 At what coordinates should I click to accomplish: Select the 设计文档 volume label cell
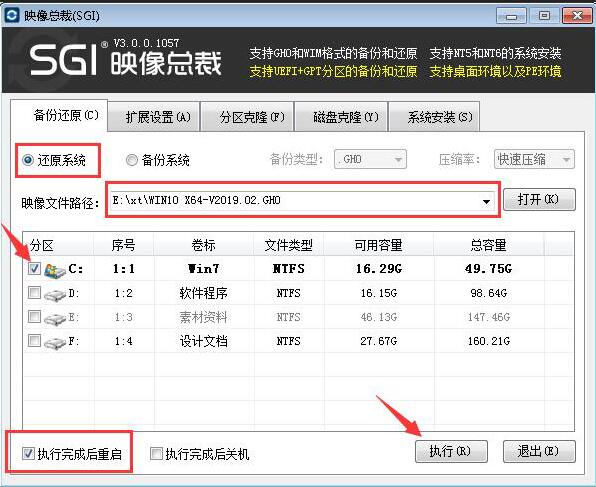pyautogui.click(x=203, y=341)
